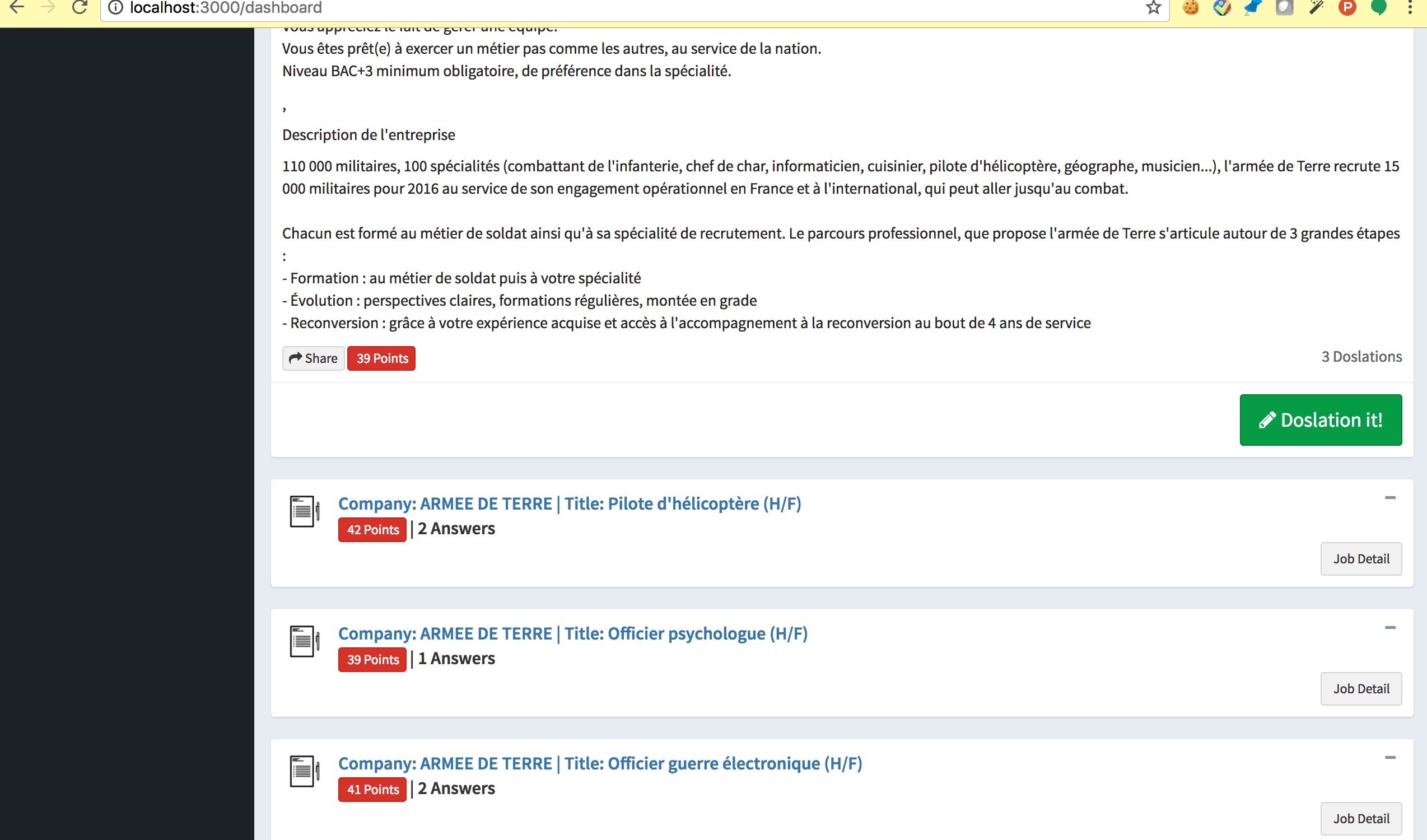Click the Share button
Screen dimensions: 1427x840
[313, 358]
